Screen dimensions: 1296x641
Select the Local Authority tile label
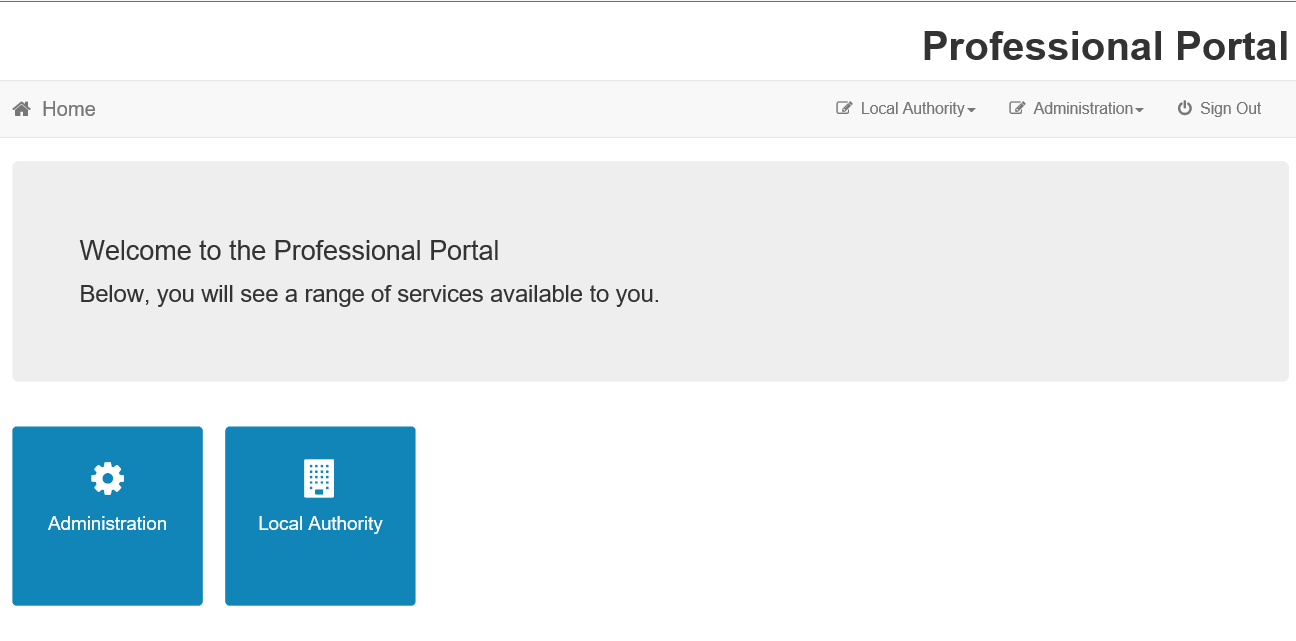pyautogui.click(x=320, y=523)
